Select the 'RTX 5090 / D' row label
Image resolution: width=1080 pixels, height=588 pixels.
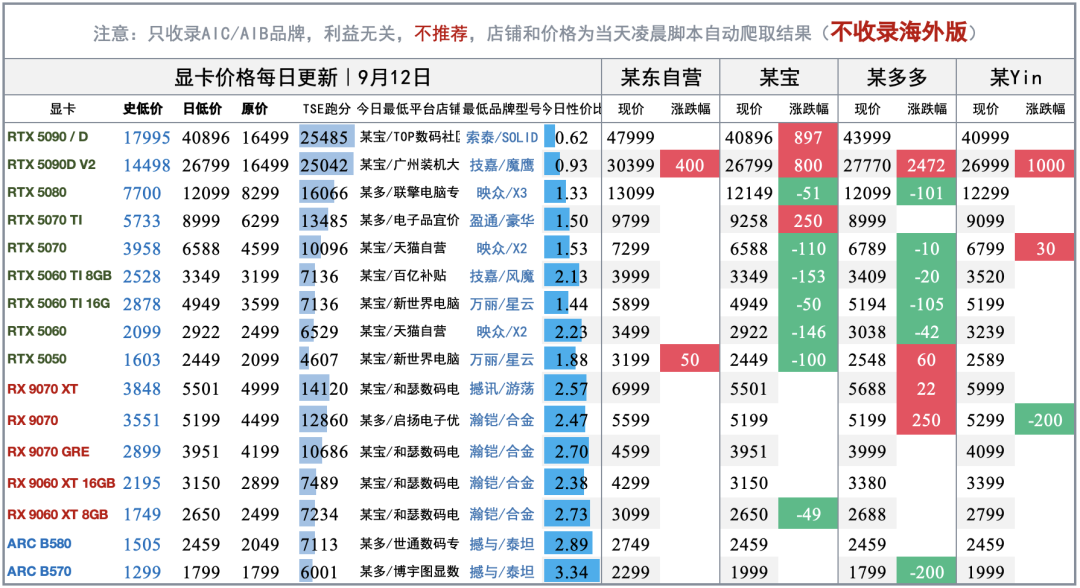coord(48,137)
